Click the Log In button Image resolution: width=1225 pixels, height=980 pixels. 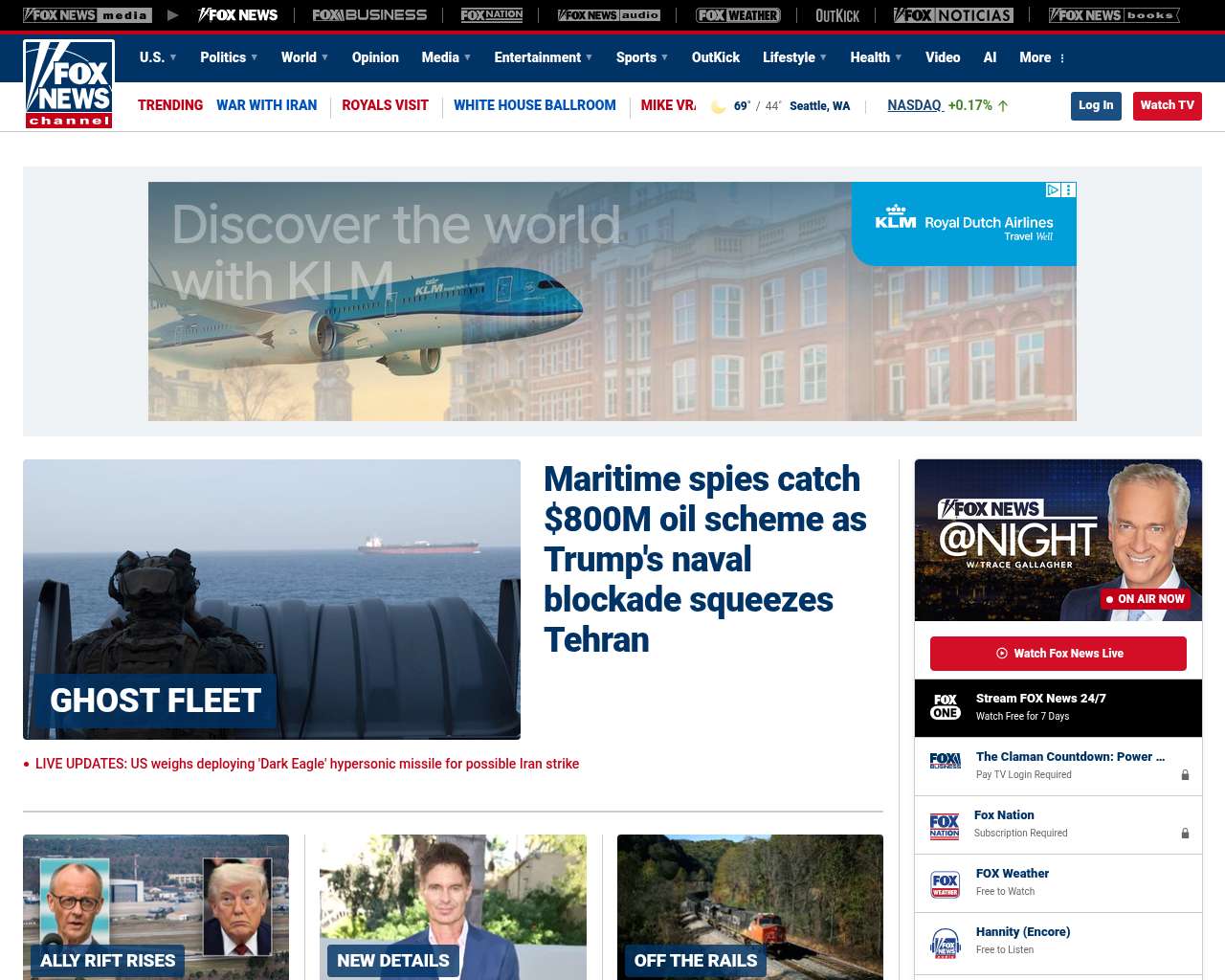(1096, 105)
